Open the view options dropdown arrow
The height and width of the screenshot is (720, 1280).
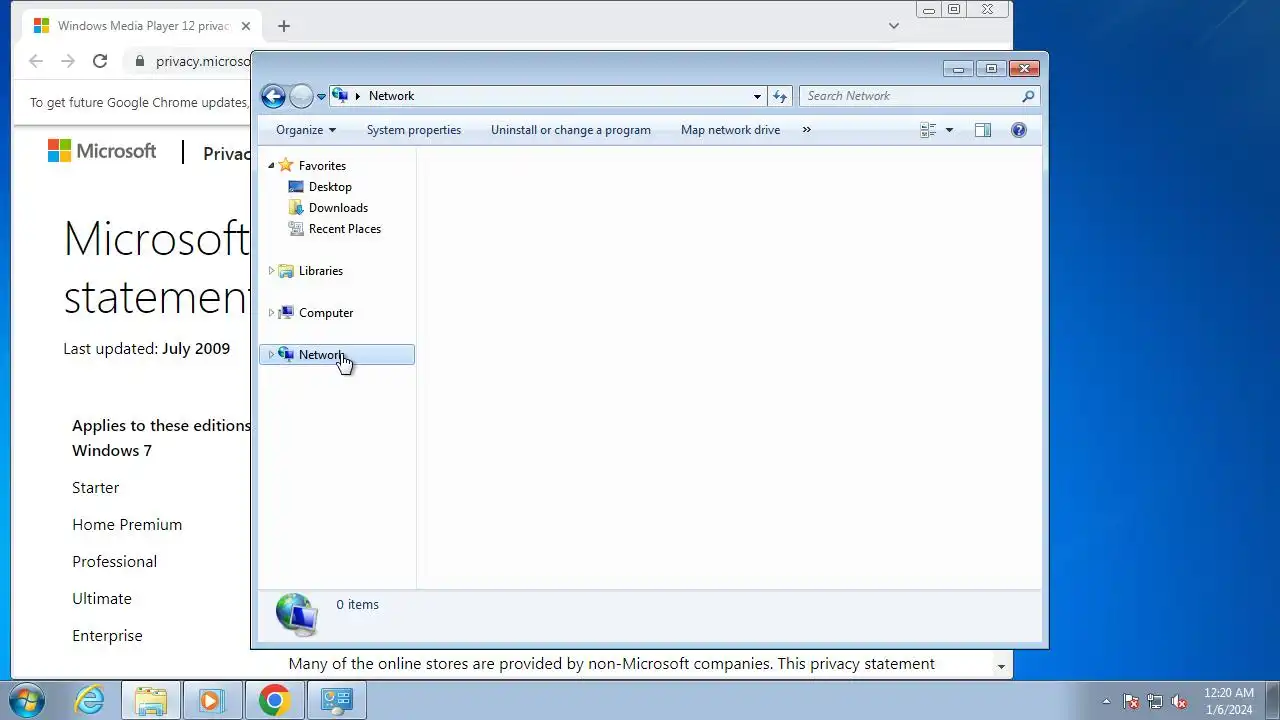949,130
